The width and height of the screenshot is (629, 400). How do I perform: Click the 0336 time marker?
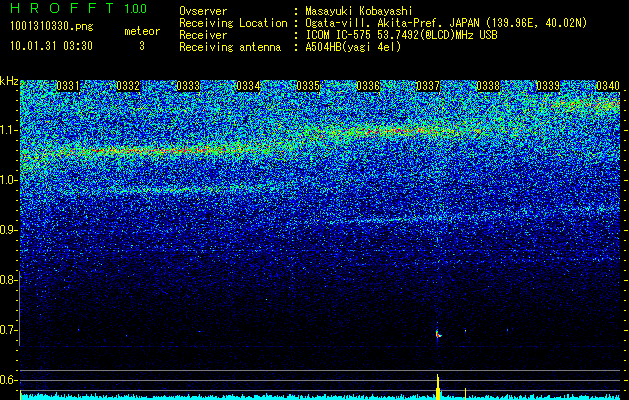click(x=368, y=86)
